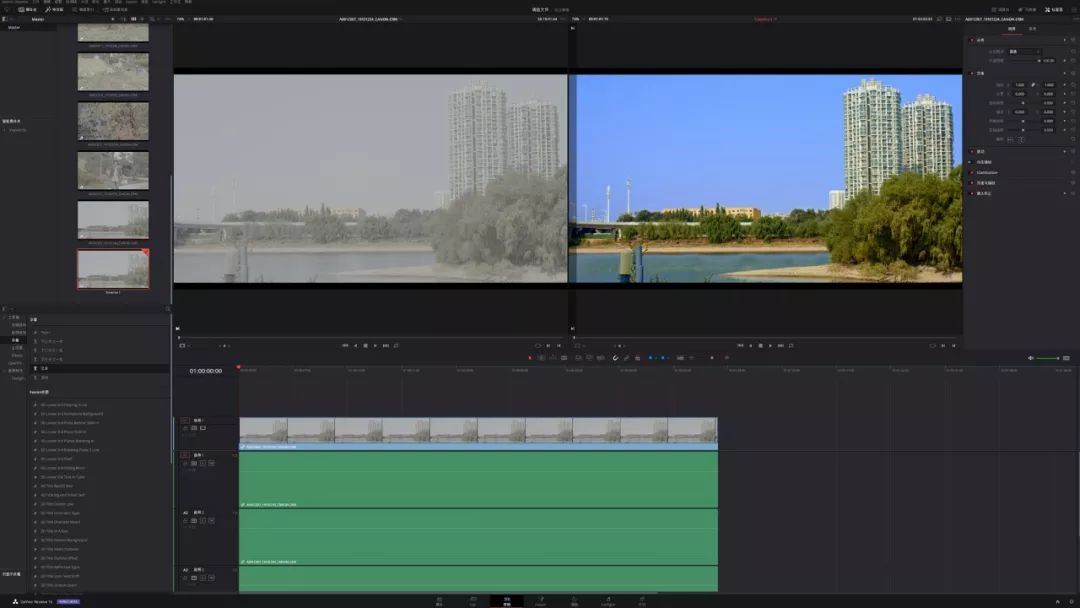Image resolution: width=1080 pixels, height=608 pixels.
Task: Select the Dynamic Trim mode tool
Action: click(552, 358)
